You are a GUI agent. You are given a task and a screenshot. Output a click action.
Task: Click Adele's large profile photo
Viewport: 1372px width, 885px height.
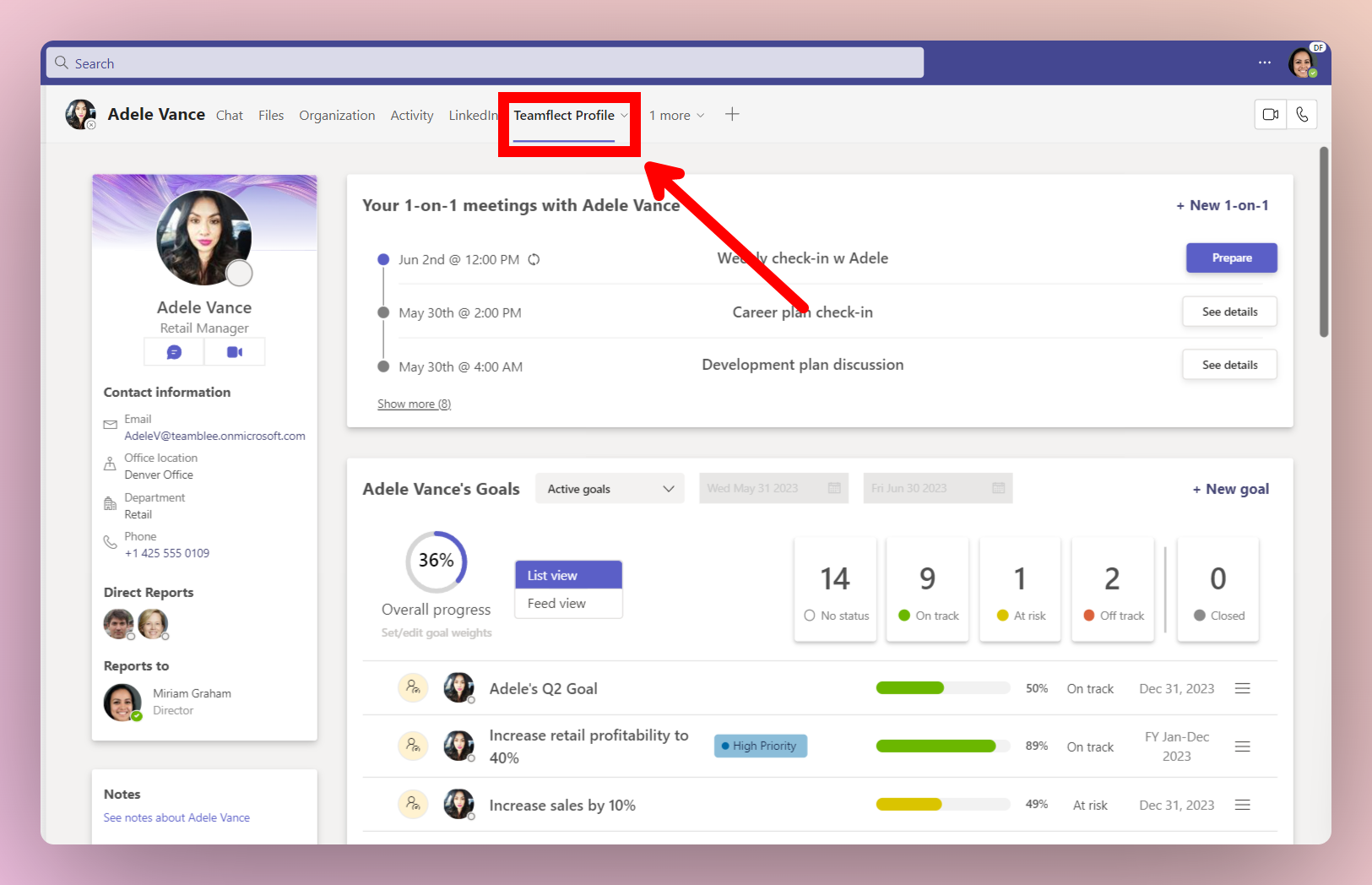coord(204,237)
